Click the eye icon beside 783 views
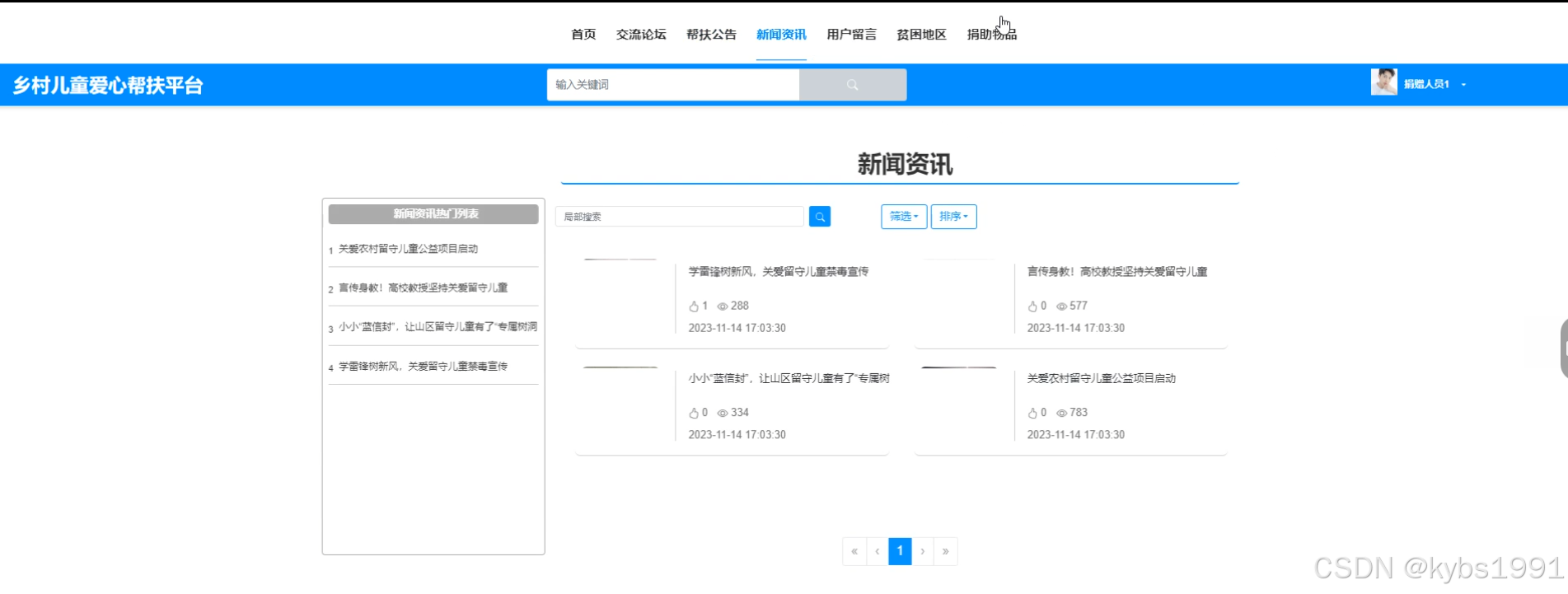This screenshot has height=594, width=1568. click(1061, 414)
